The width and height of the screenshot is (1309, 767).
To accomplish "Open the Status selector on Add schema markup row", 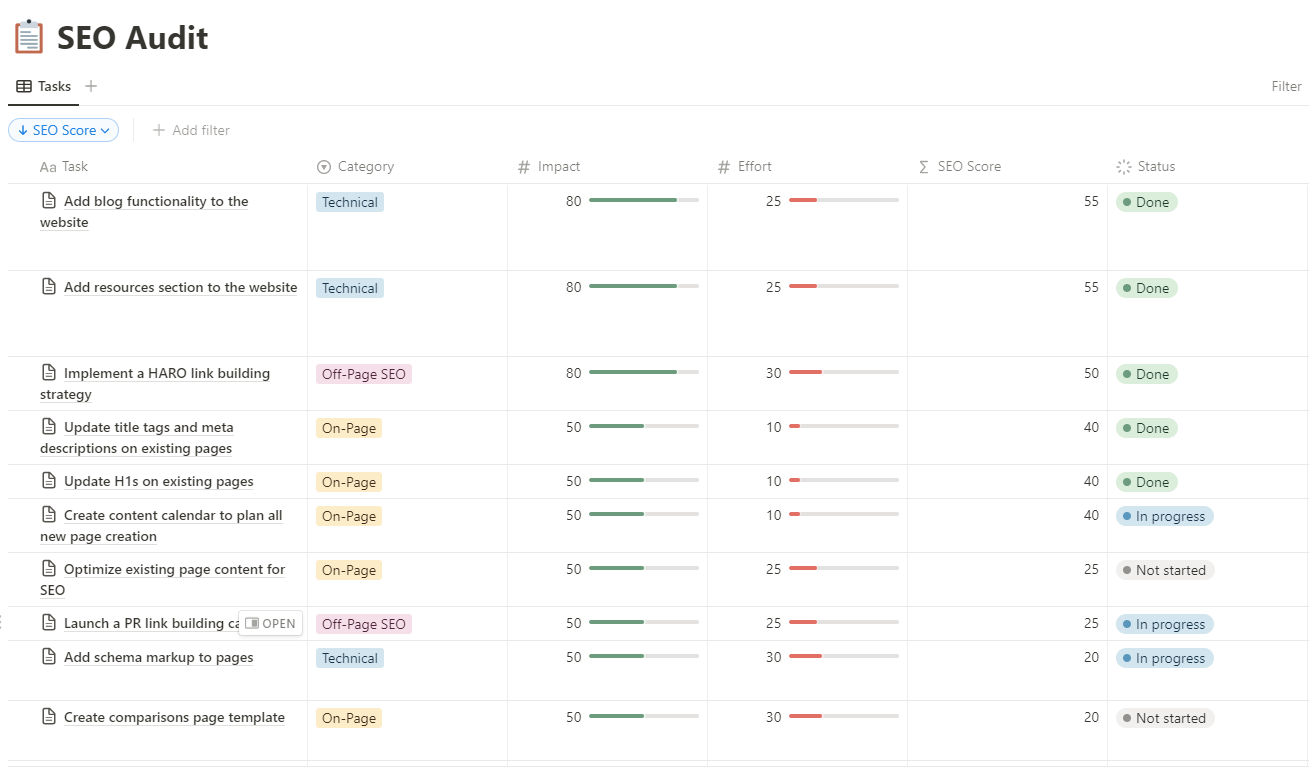I will click(1164, 658).
